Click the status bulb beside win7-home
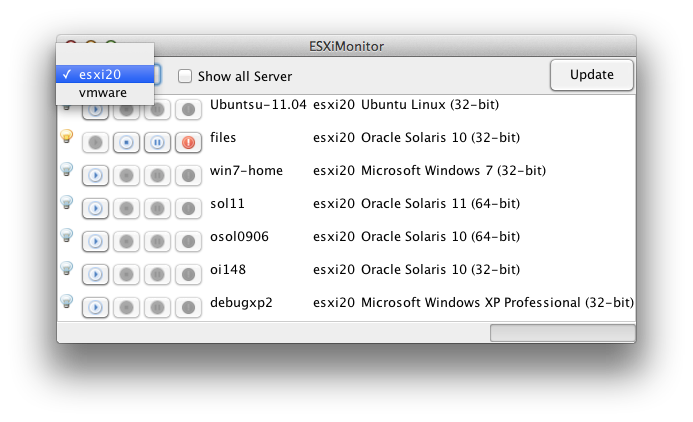 point(67,169)
